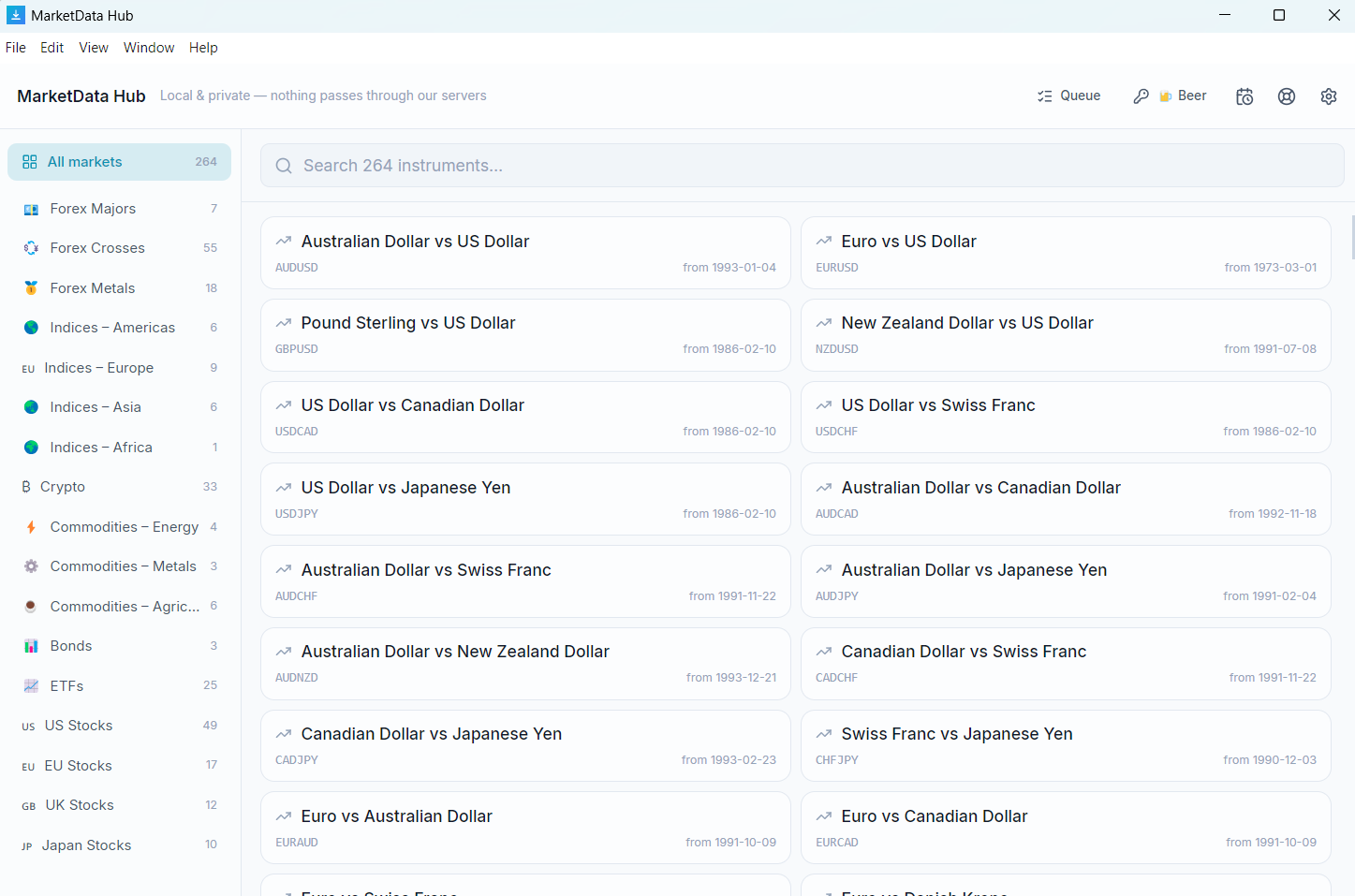Click the 'from 1973-03-01' date
This screenshot has height=896, width=1355.
(x=1271, y=268)
